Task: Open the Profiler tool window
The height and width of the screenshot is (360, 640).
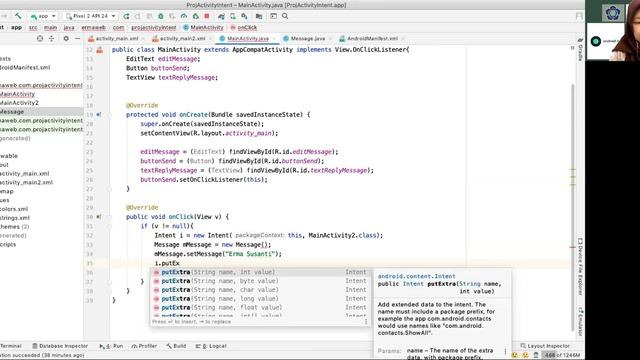Action: pyautogui.click(x=144, y=346)
